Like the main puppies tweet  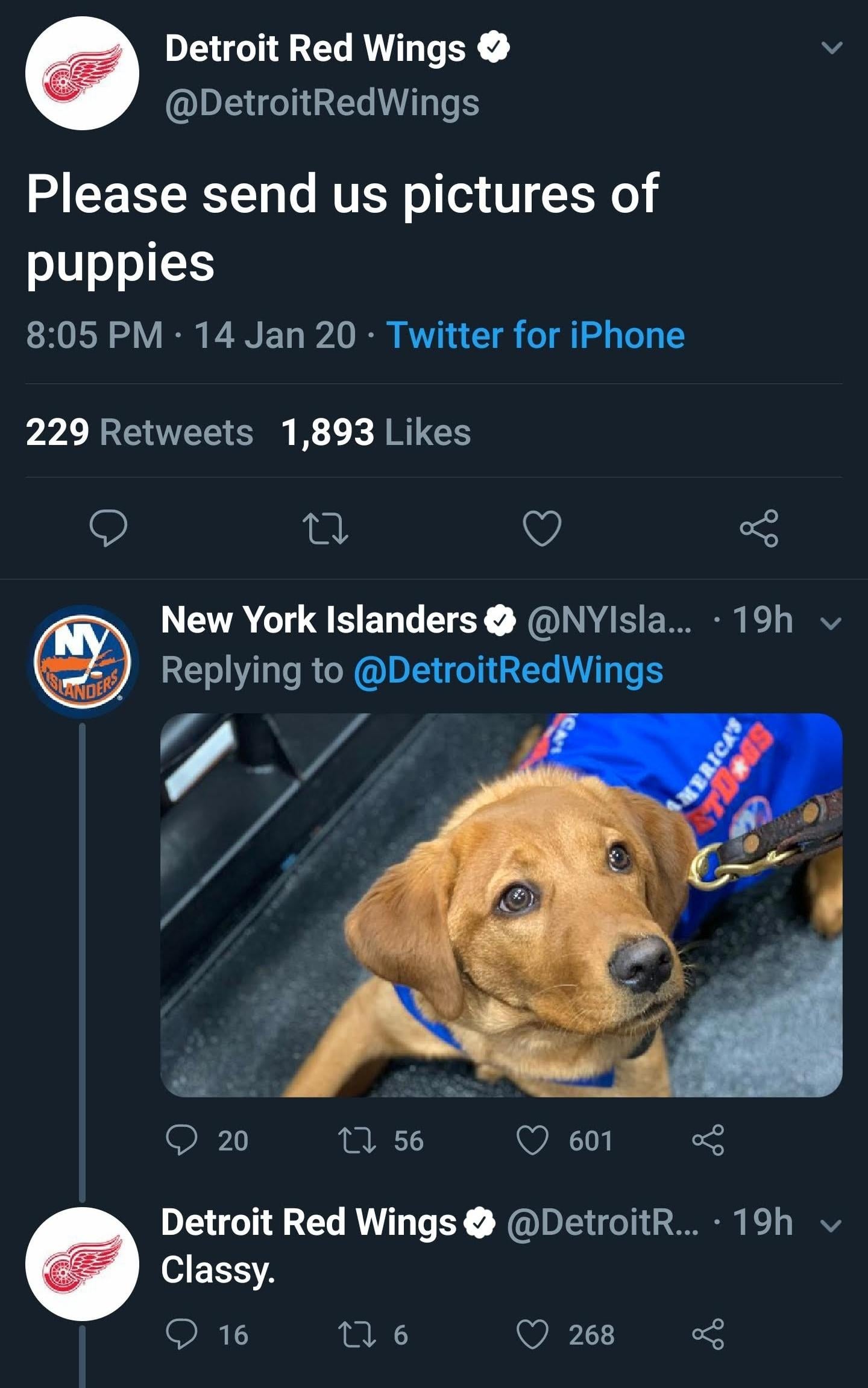[x=542, y=528]
